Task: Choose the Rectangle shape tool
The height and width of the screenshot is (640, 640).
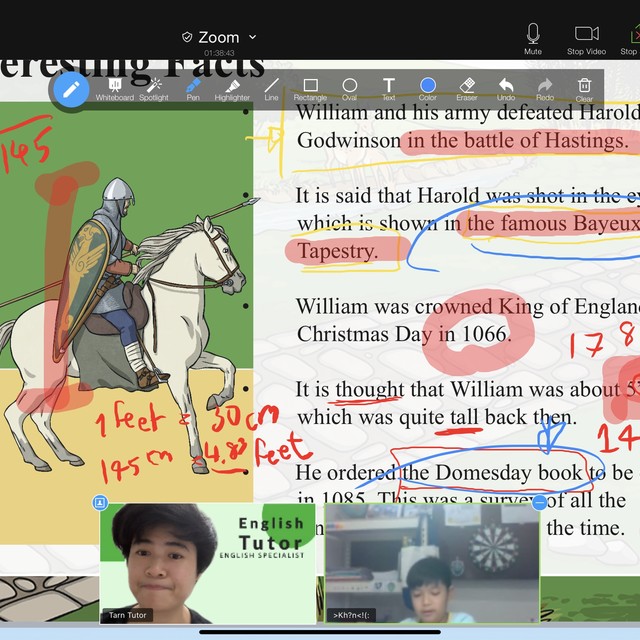Action: coord(310,89)
